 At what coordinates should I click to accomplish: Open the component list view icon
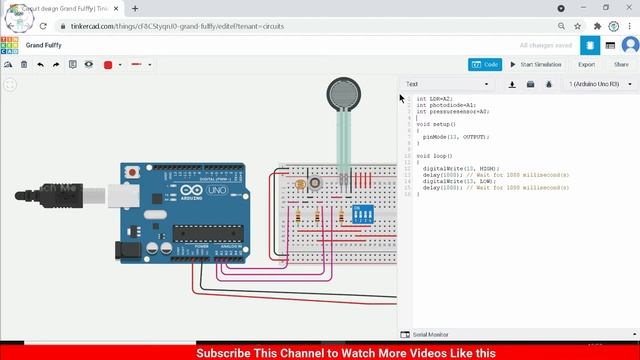point(610,45)
